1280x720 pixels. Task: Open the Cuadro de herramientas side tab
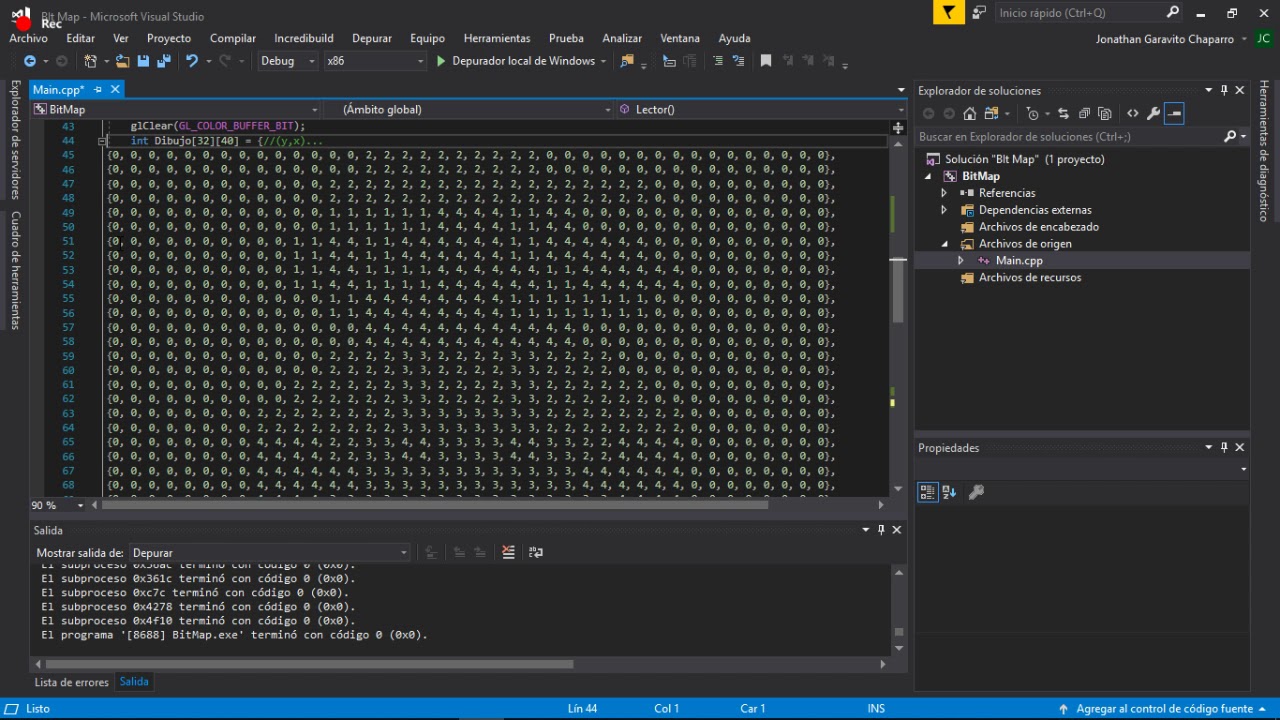tap(15, 270)
